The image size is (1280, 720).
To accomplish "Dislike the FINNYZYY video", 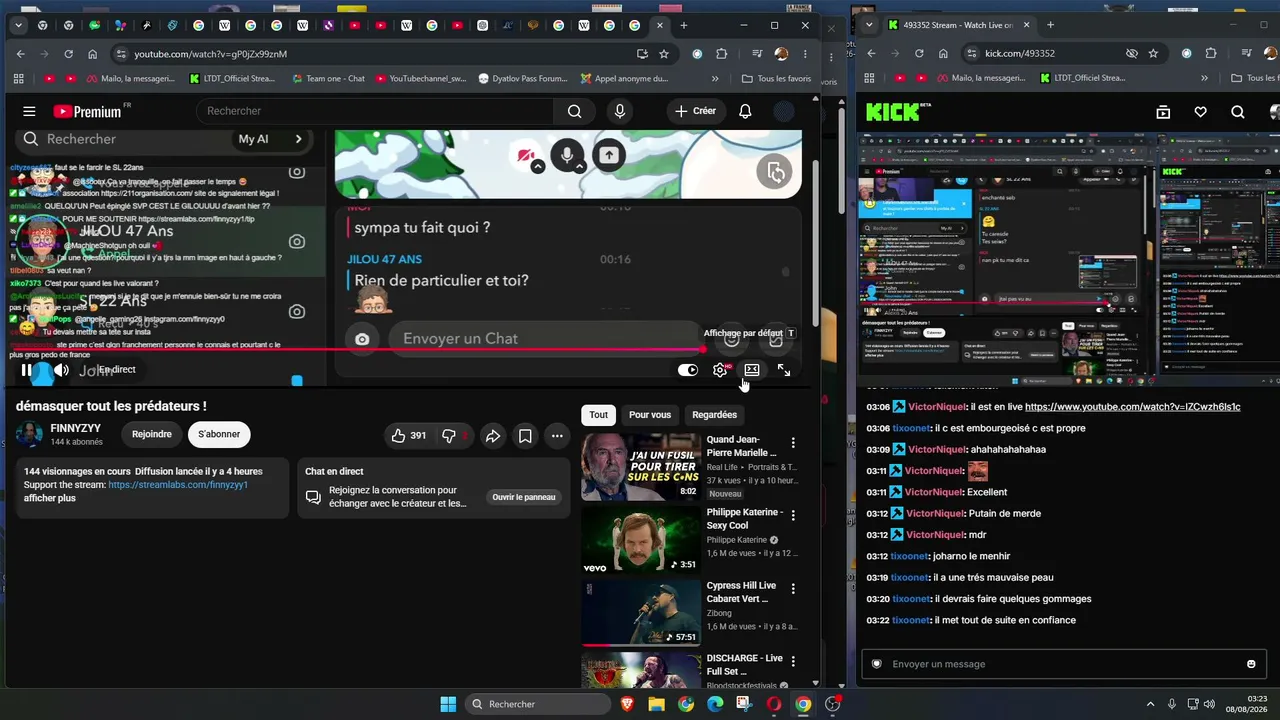I will coord(451,435).
